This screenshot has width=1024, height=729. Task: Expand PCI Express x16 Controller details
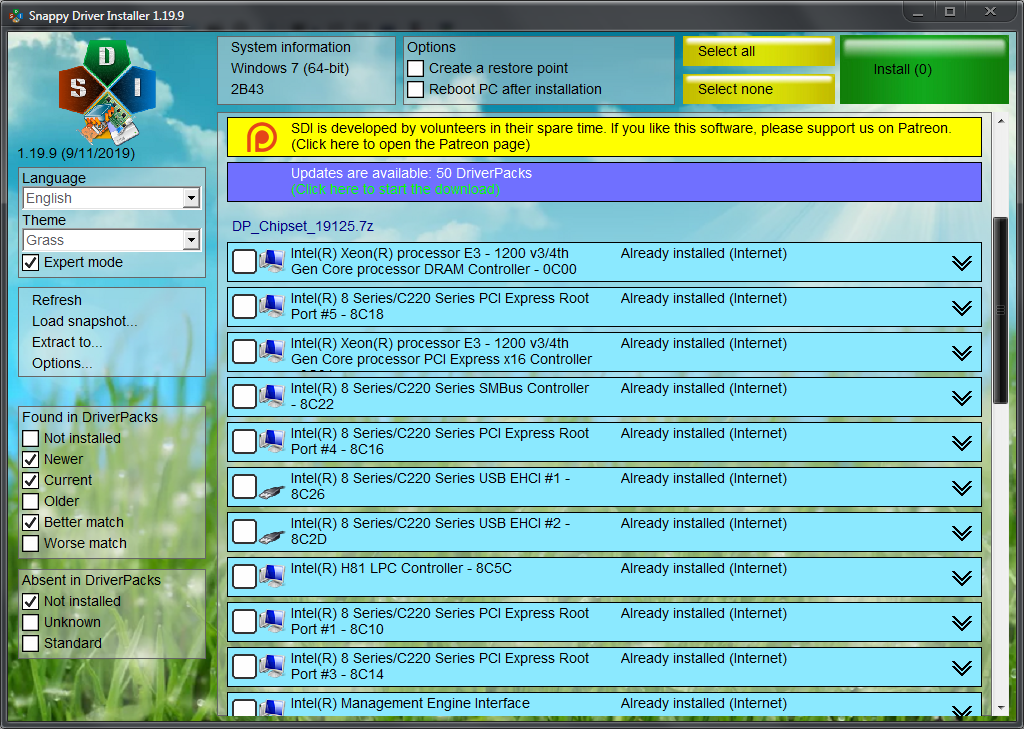(961, 353)
